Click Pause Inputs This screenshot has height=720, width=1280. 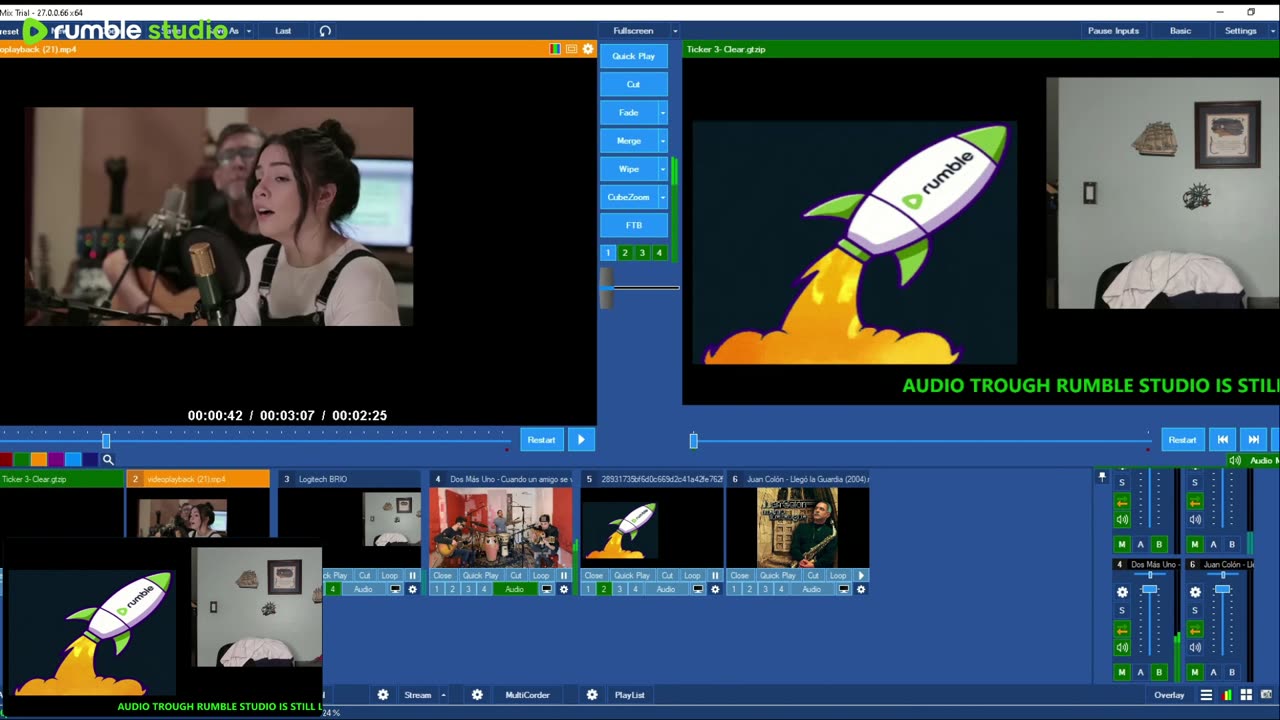pyautogui.click(x=1113, y=31)
